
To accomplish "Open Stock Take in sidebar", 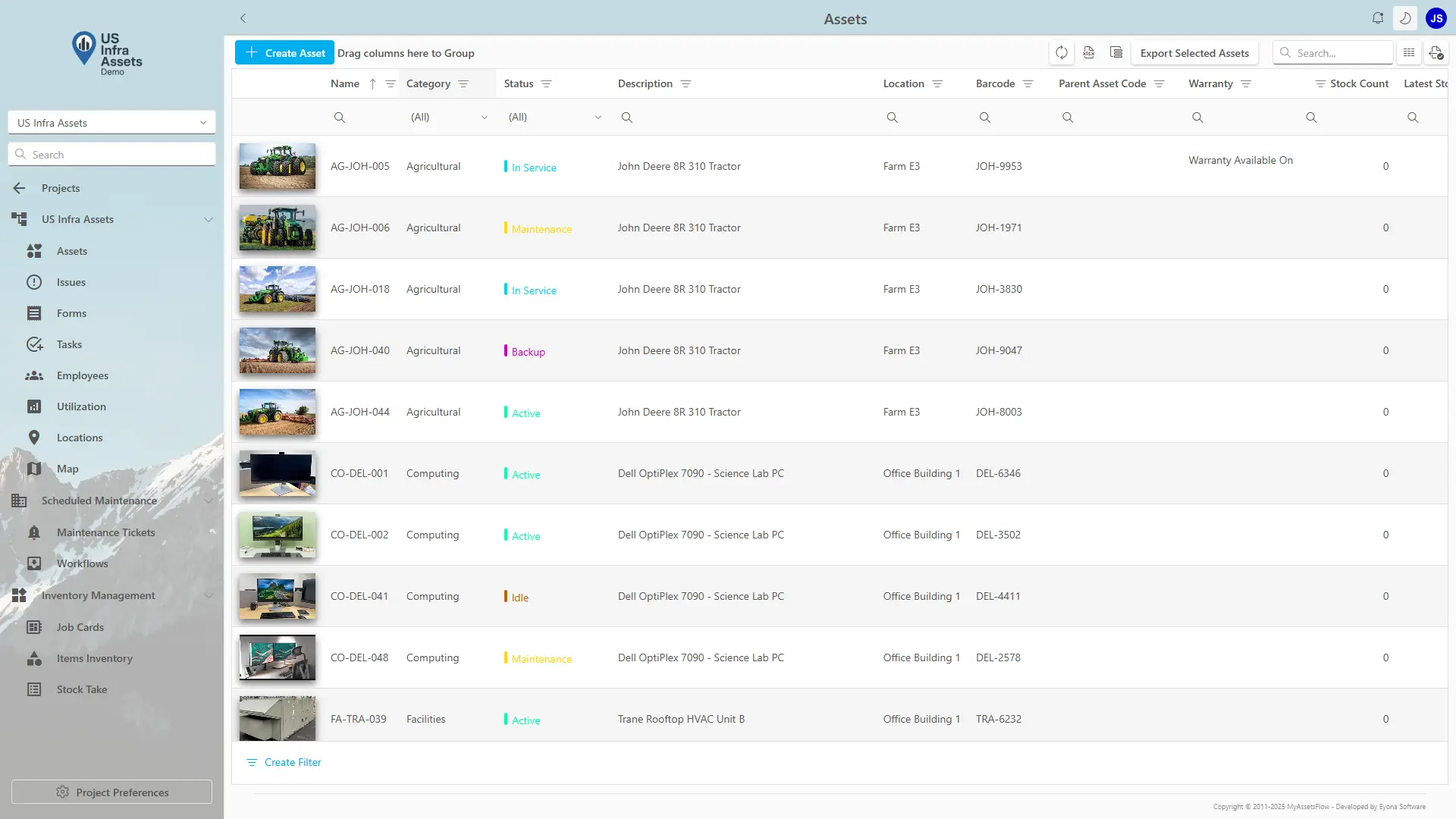I will tap(82, 689).
